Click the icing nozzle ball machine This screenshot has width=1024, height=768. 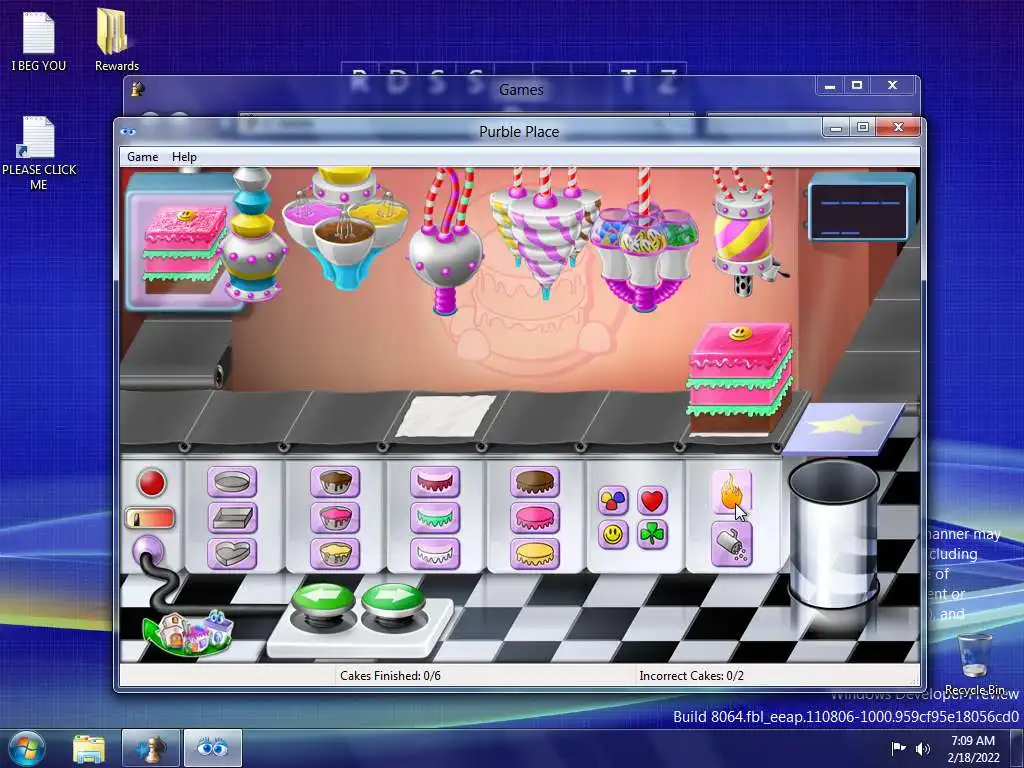pyautogui.click(x=445, y=243)
